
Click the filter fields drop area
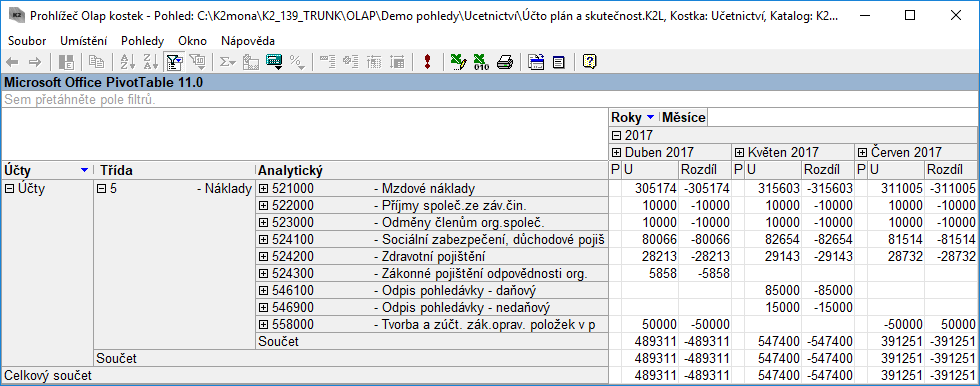[x=490, y=99]
